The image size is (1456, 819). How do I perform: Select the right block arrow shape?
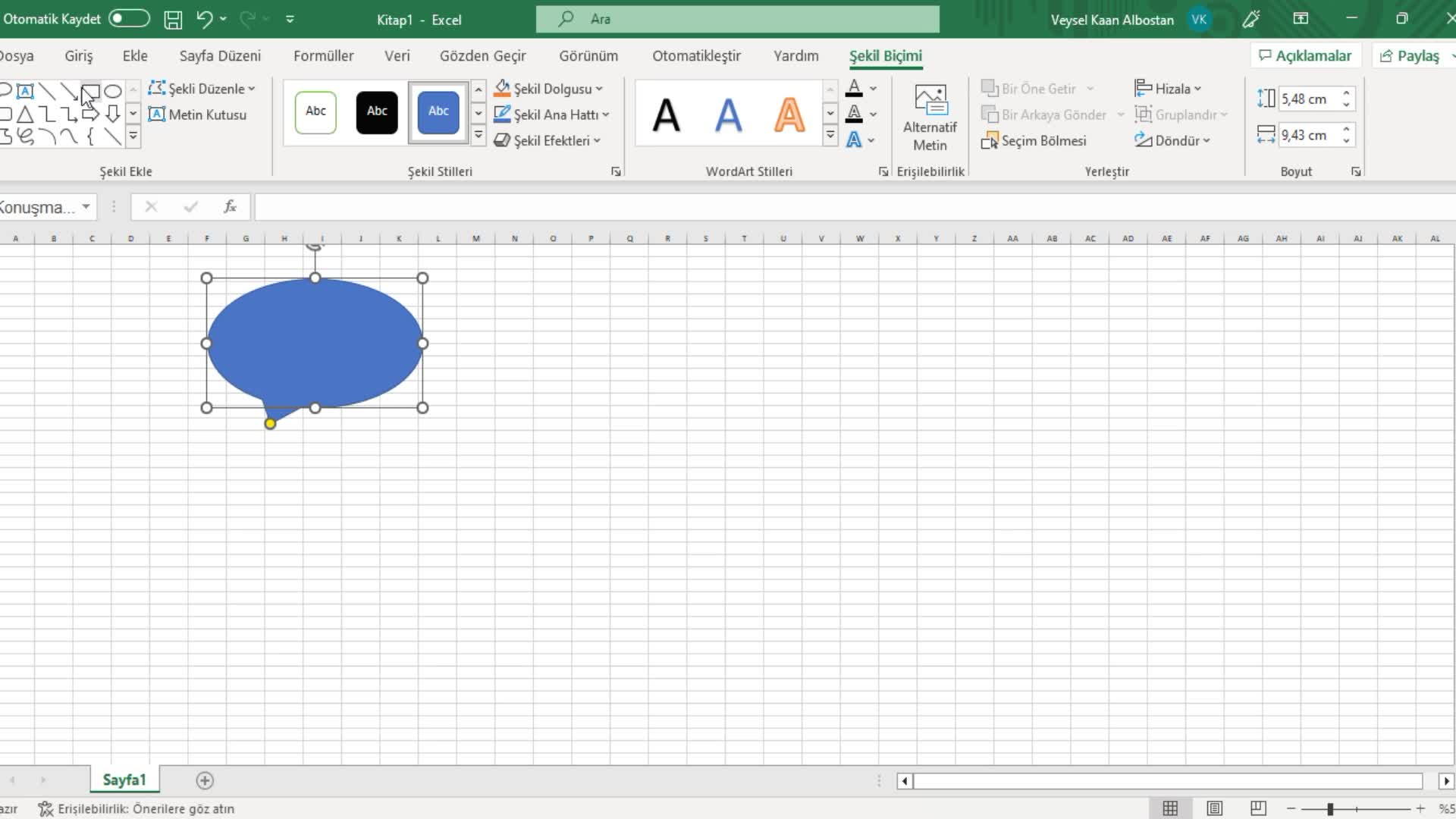pyautogui.click(x=91, y=115)
